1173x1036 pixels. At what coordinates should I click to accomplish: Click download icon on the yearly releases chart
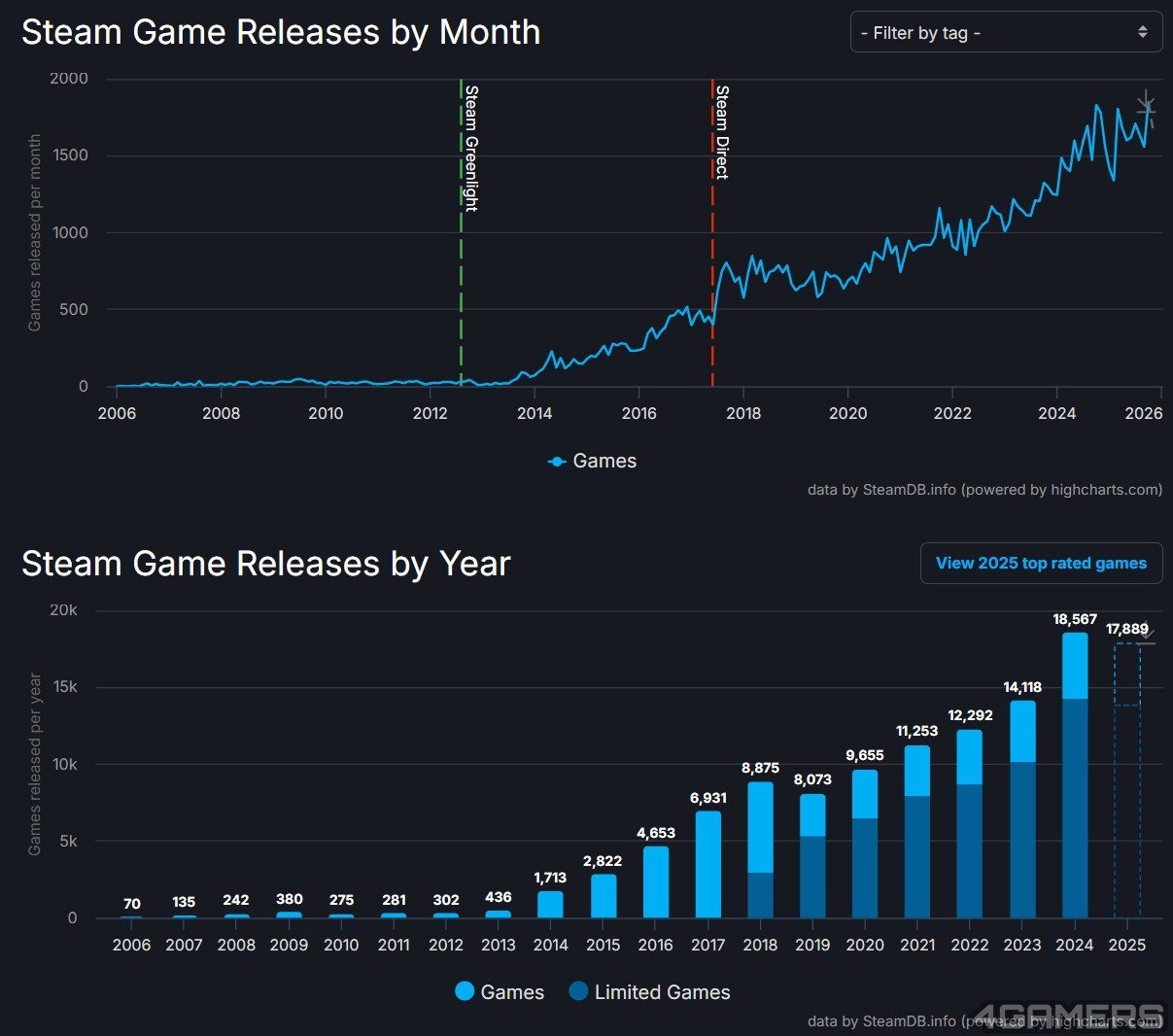click(1147, 637)
